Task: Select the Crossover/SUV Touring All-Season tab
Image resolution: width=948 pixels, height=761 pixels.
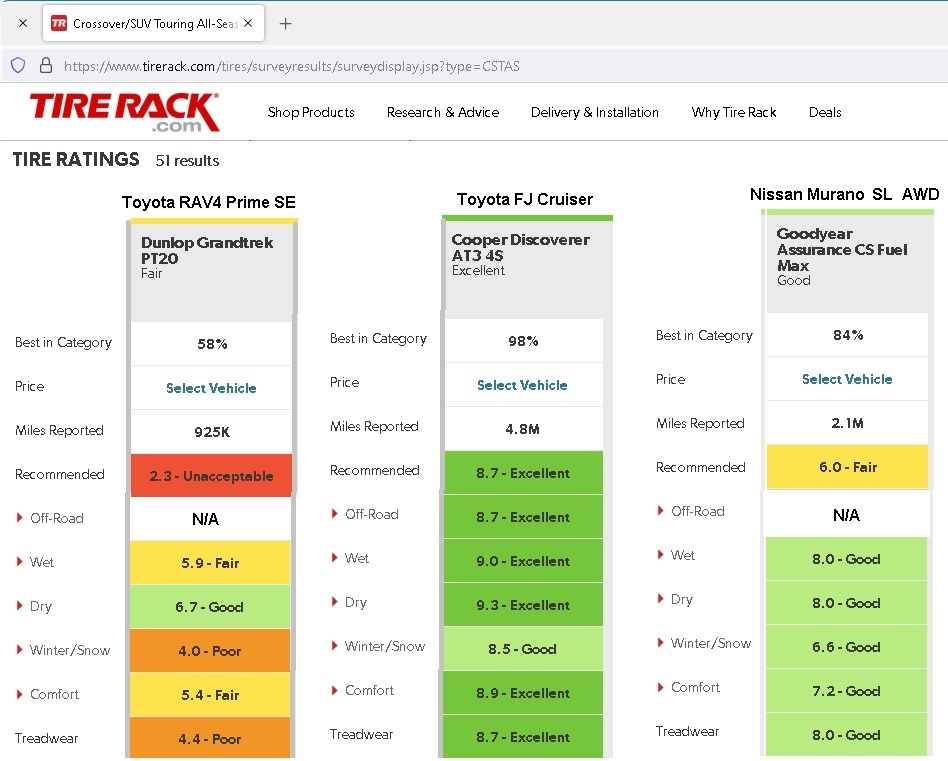Action: [154, 23]
